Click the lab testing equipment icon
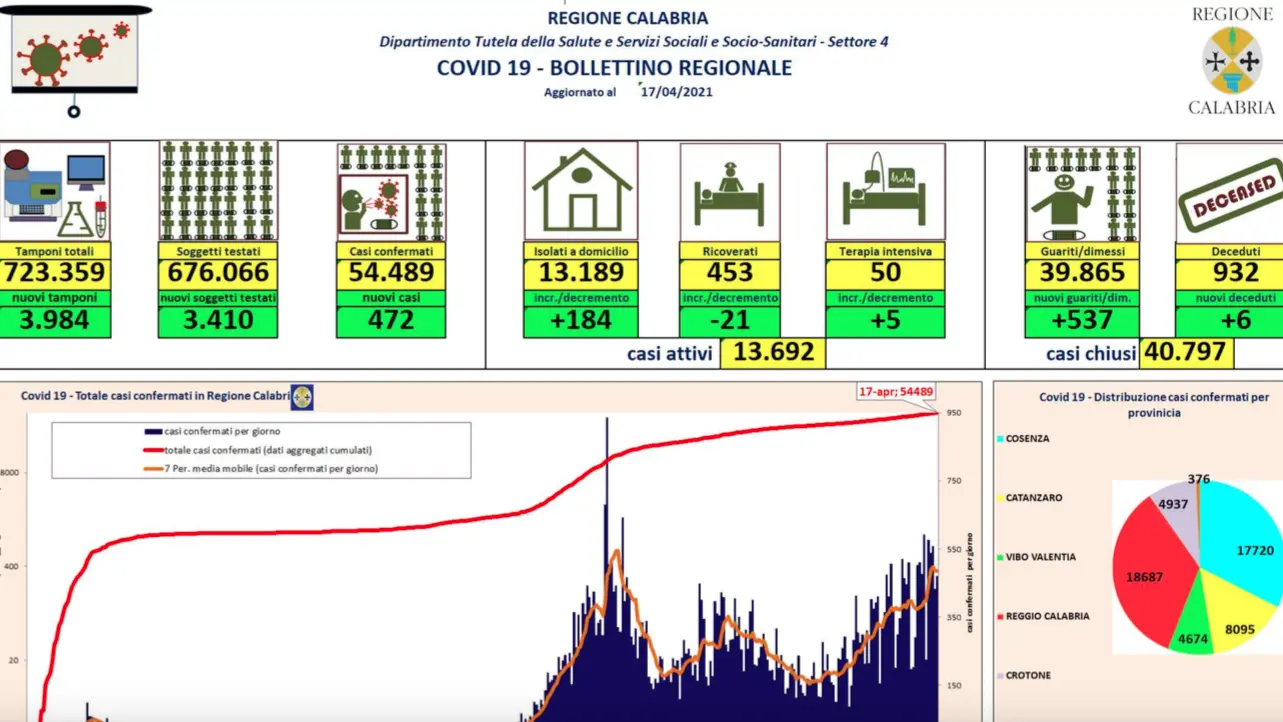The height and width of the screenshot is (722, 1283). tap(54, 191)
